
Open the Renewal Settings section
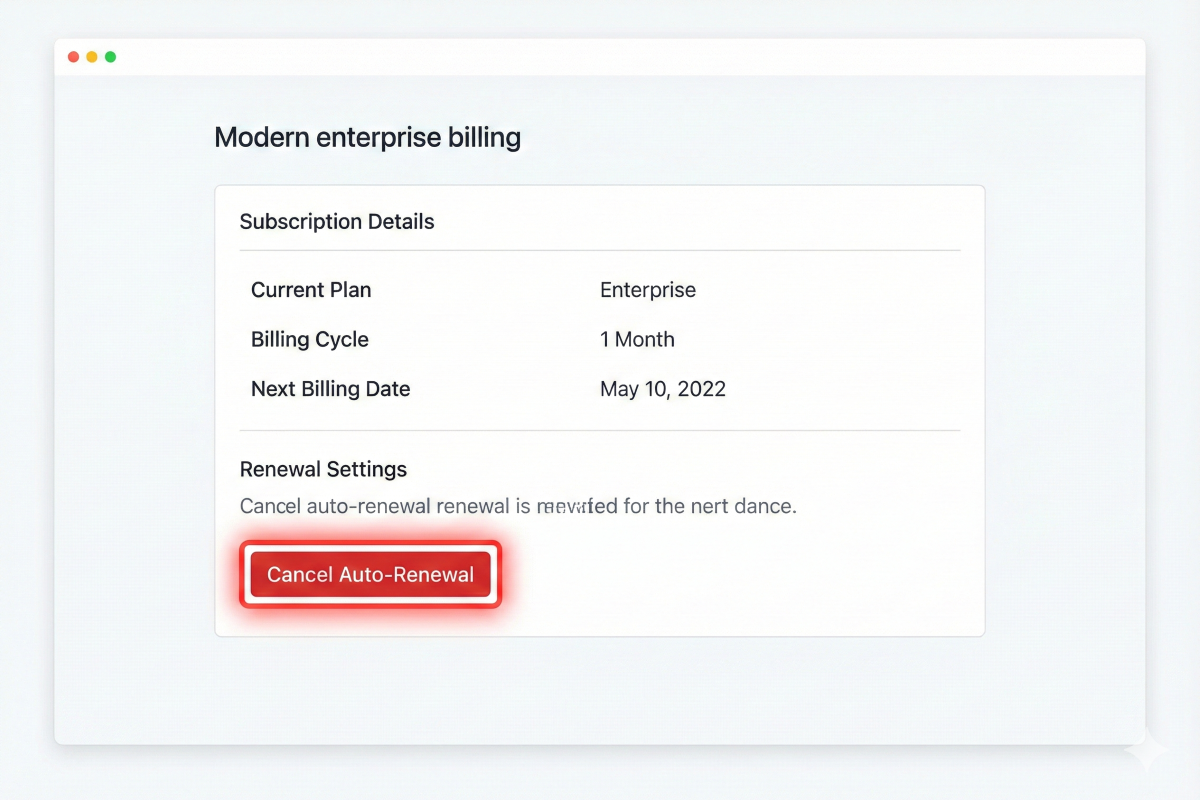pyautogui.click(x=323, y=468)
